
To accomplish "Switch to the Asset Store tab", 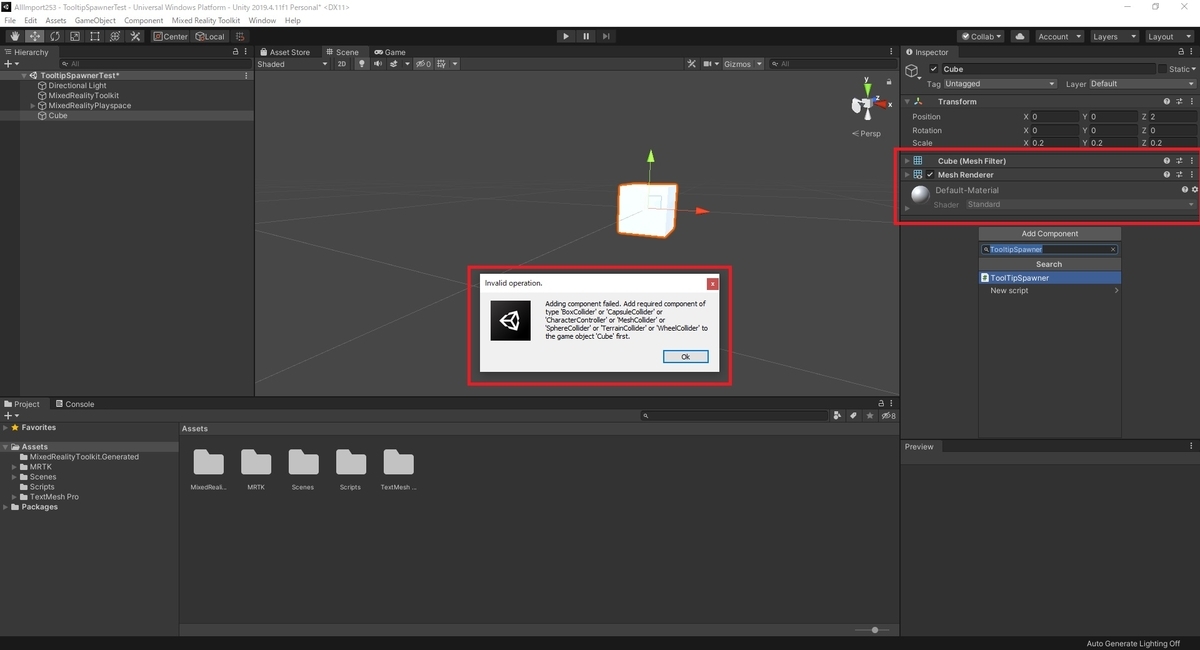I will click(x=284, y=52).
